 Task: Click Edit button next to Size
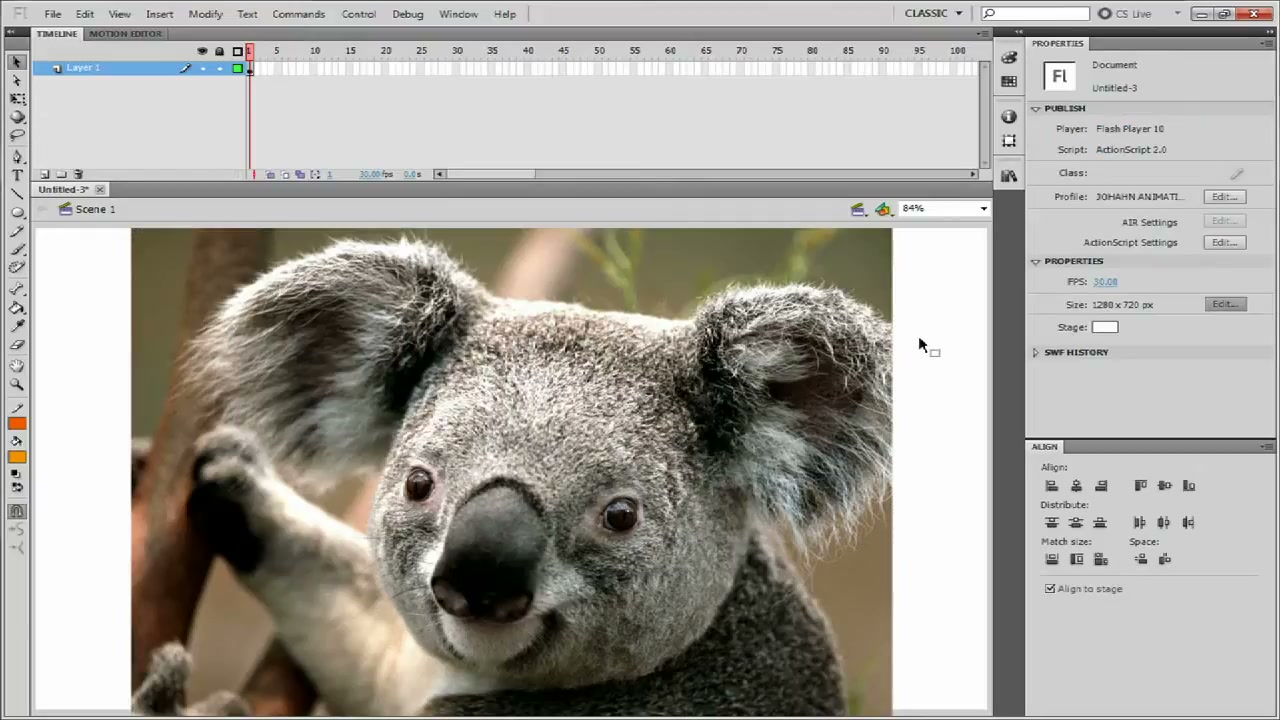1225,304
